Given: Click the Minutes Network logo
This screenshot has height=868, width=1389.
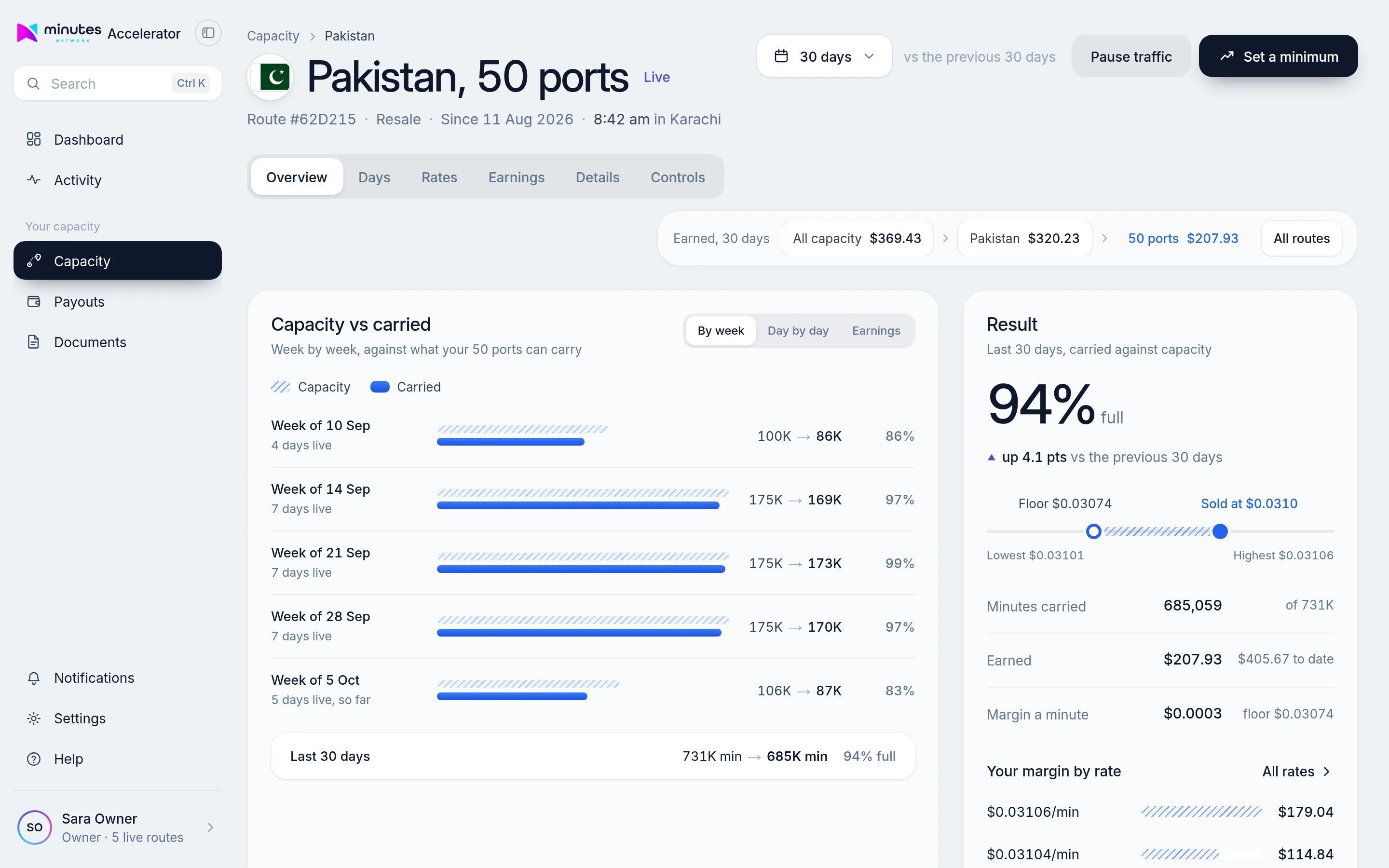Looking at the screenshot, I should pyautogui.click(x=59, y=33).
